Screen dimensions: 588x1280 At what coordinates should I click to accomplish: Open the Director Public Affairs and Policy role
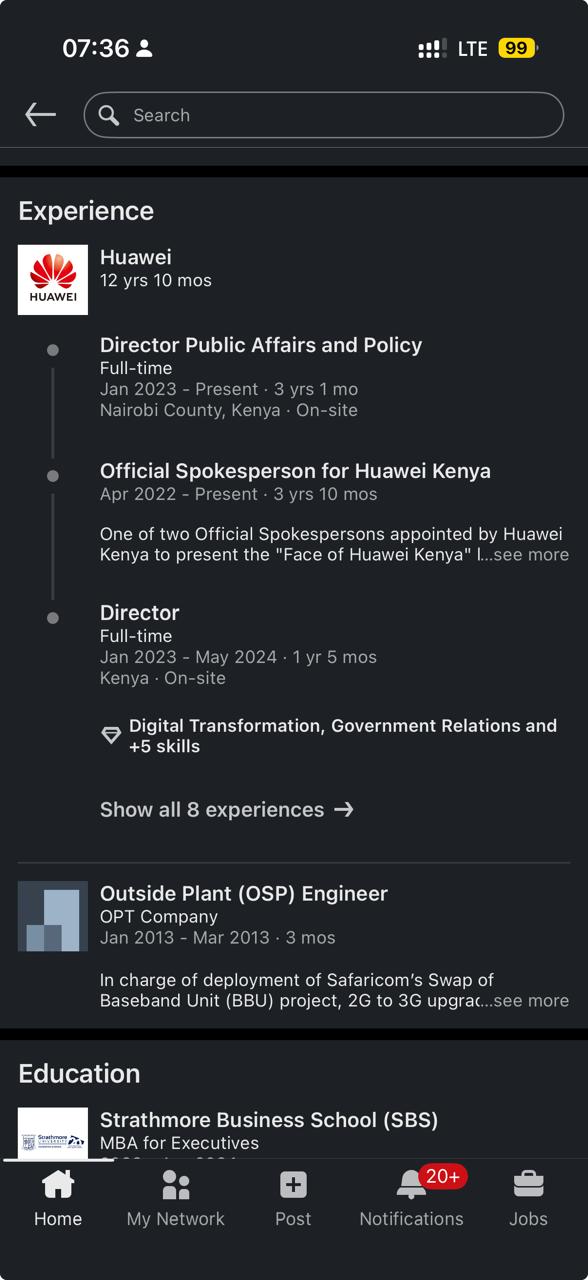(x=260, y=345)
